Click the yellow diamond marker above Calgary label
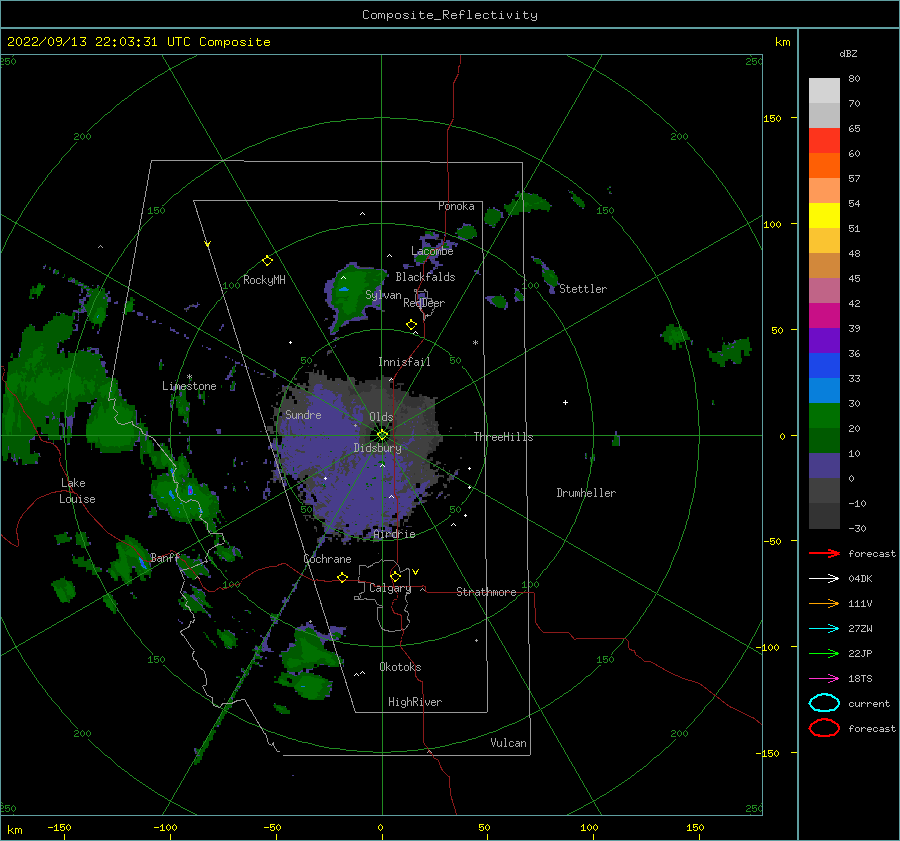 pyautogui.click(x=395, y=576)
